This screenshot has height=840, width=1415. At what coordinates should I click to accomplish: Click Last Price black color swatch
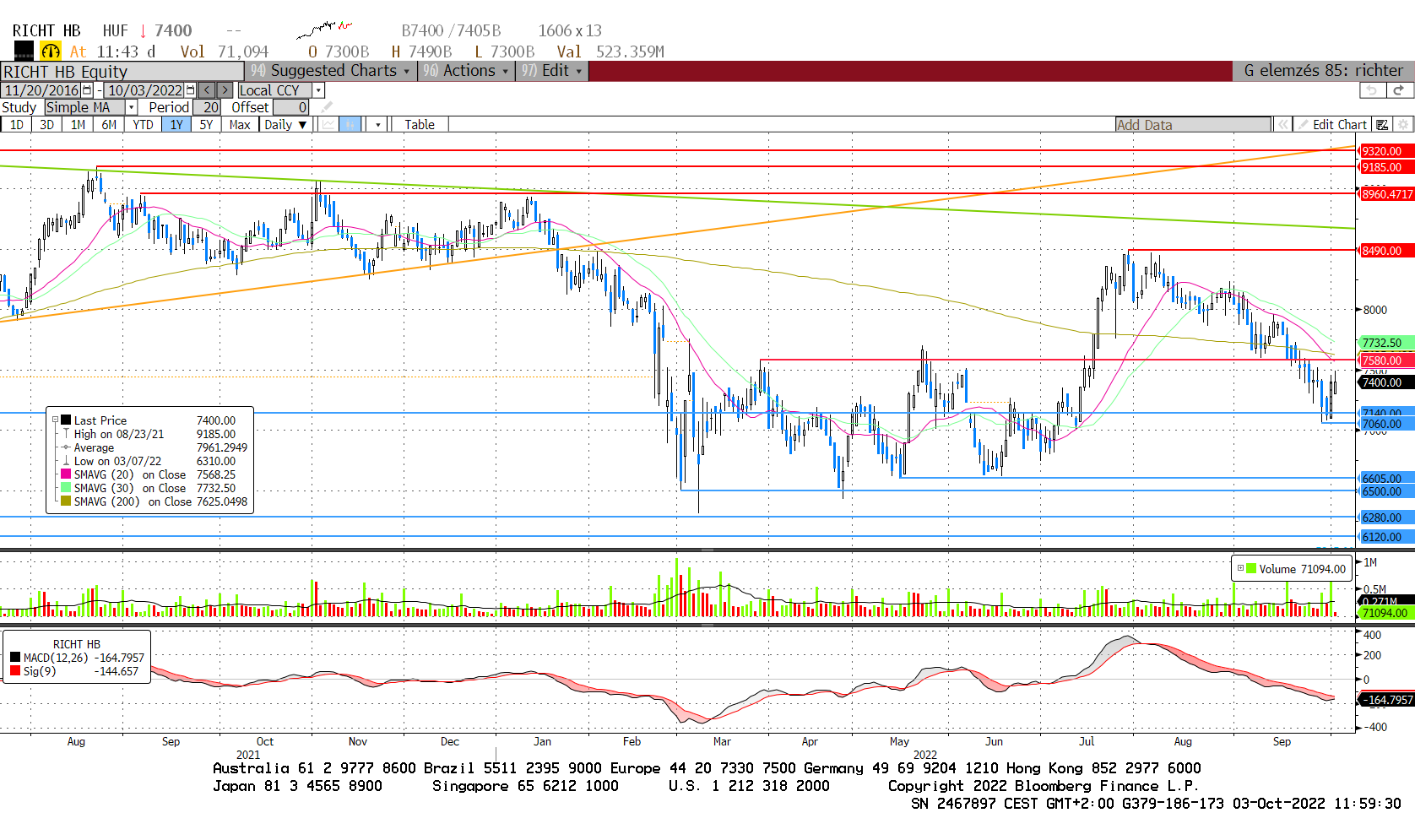point(66,420)
